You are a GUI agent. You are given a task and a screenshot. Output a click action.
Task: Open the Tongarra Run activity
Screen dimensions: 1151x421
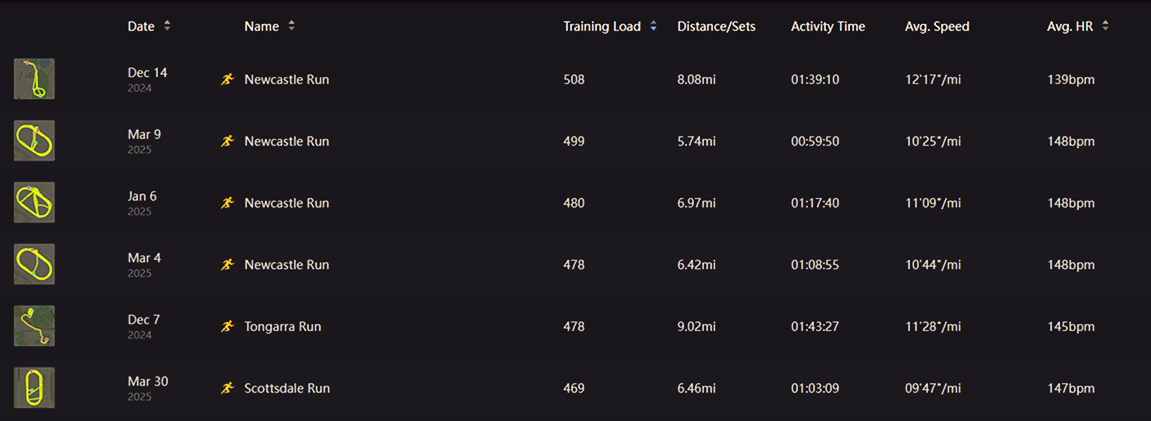pyautogui.click(x=283, y=327)
